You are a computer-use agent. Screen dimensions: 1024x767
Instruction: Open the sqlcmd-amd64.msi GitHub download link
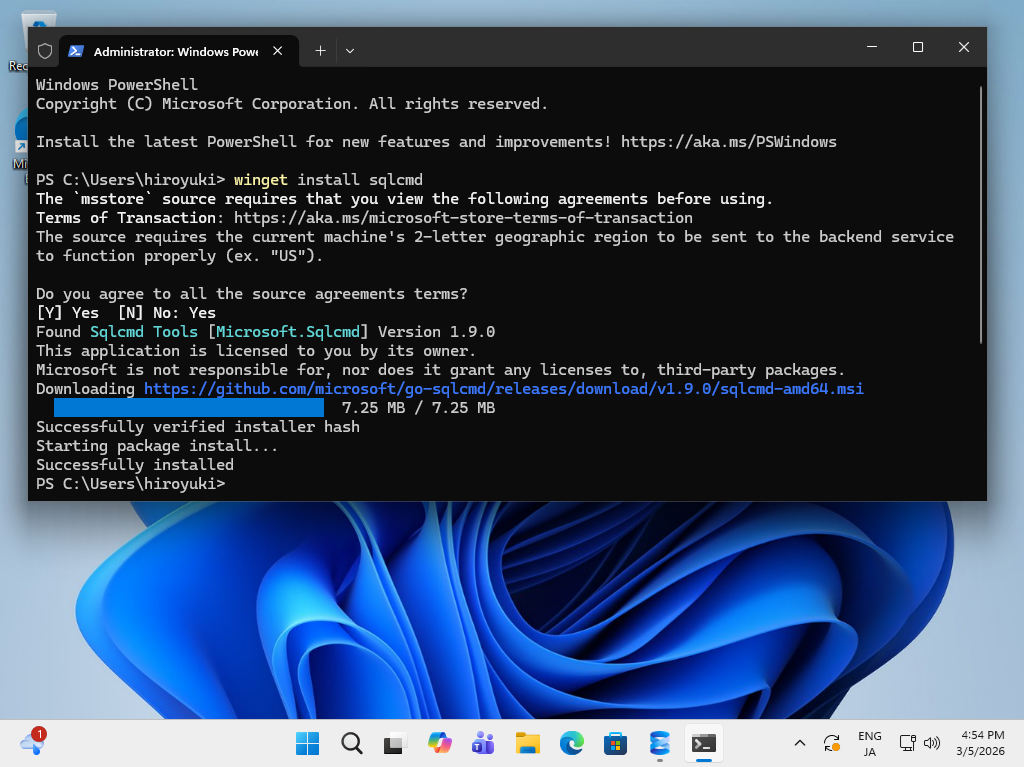tap(504, 389)
